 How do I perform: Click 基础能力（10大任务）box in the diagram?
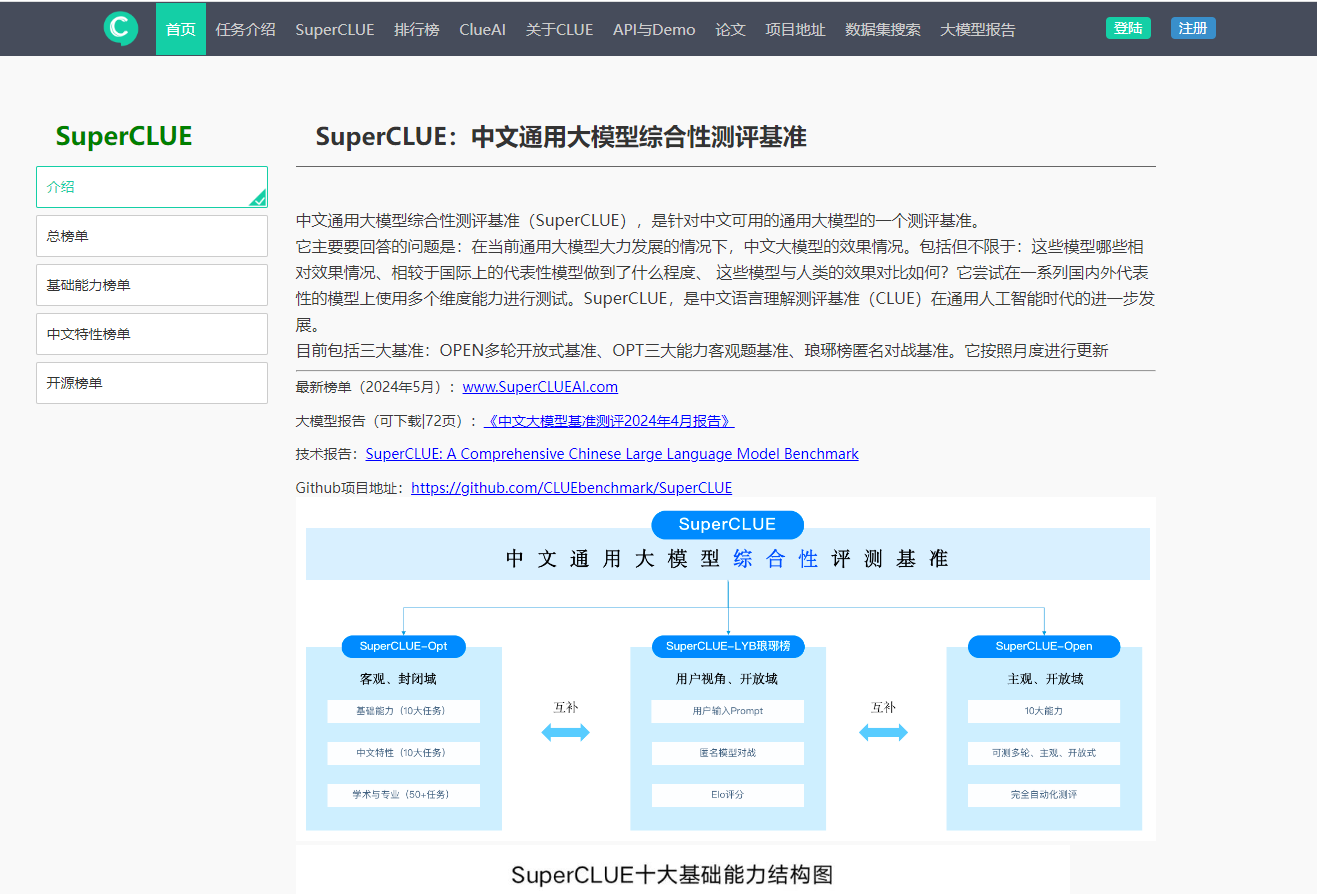coord(403,711)
